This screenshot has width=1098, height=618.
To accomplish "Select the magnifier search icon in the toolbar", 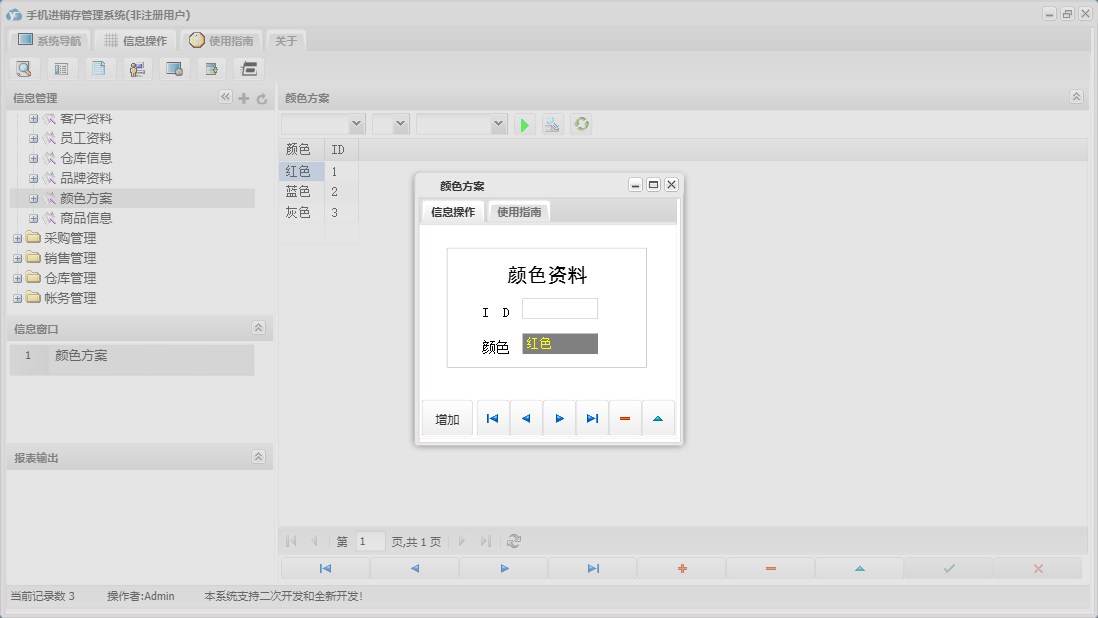I will (x=24, y=68).
